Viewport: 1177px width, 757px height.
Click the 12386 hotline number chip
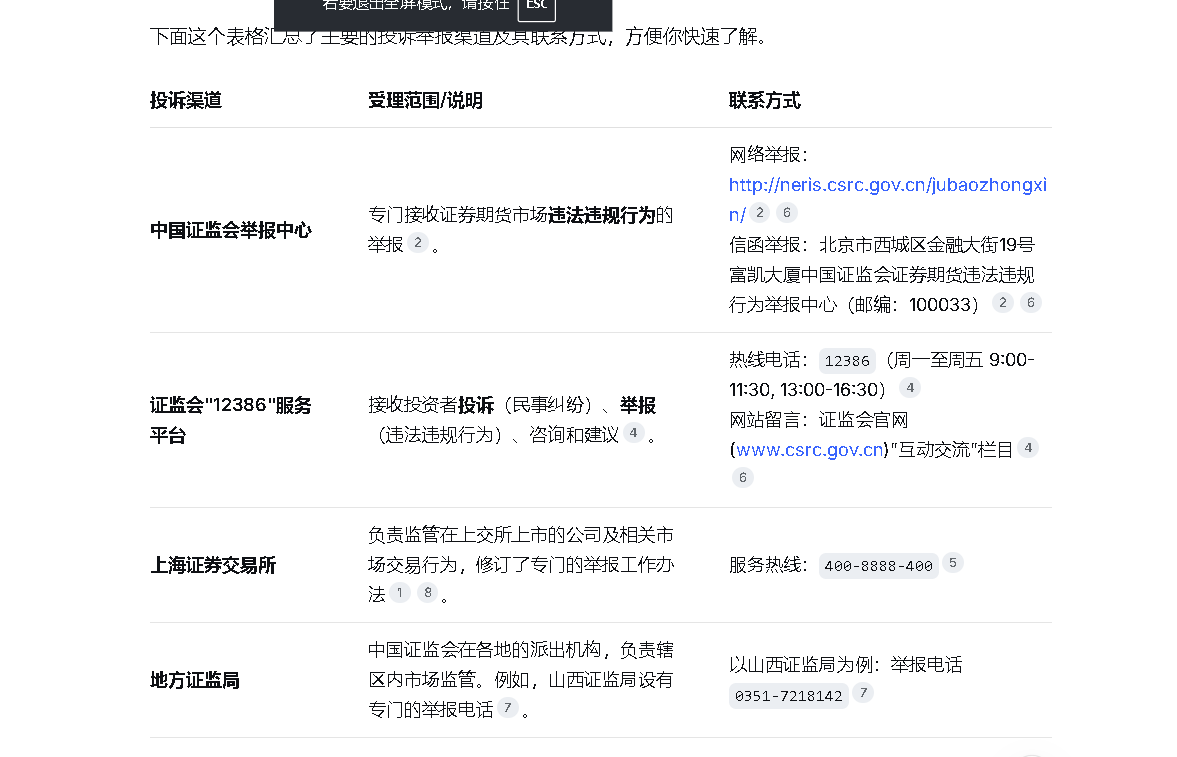[847, 361]
